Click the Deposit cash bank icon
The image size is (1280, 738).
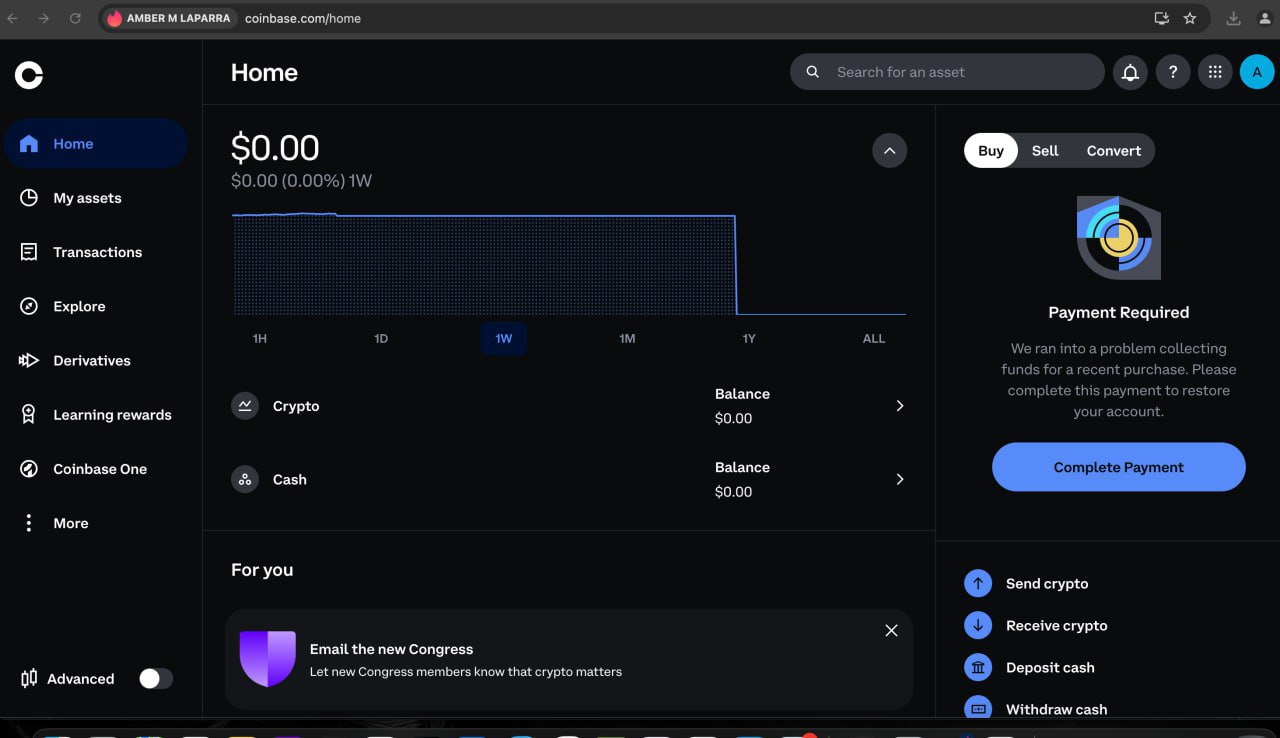977,667
